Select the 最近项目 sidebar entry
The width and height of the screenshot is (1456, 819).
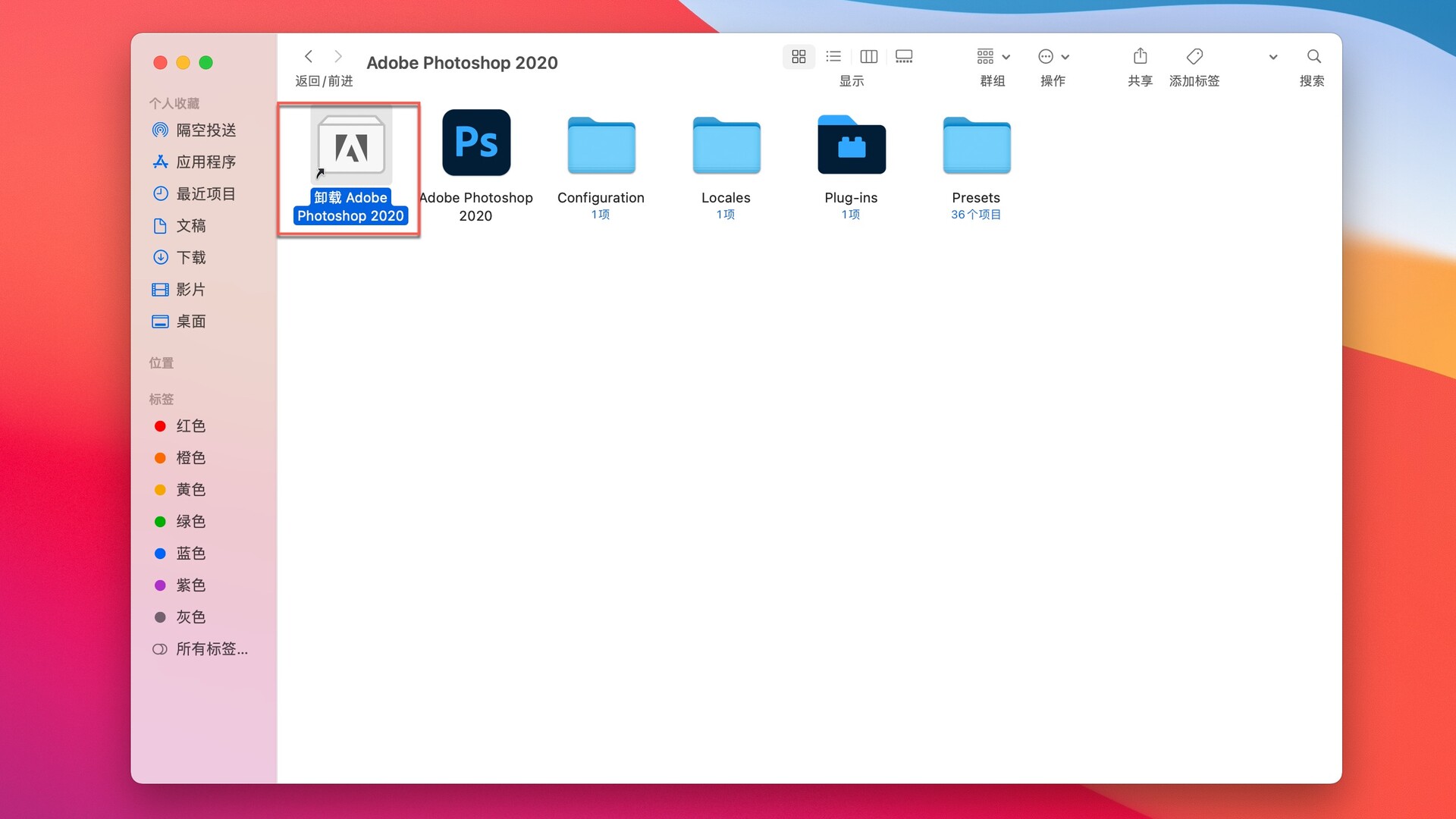(x=205, y=193)
